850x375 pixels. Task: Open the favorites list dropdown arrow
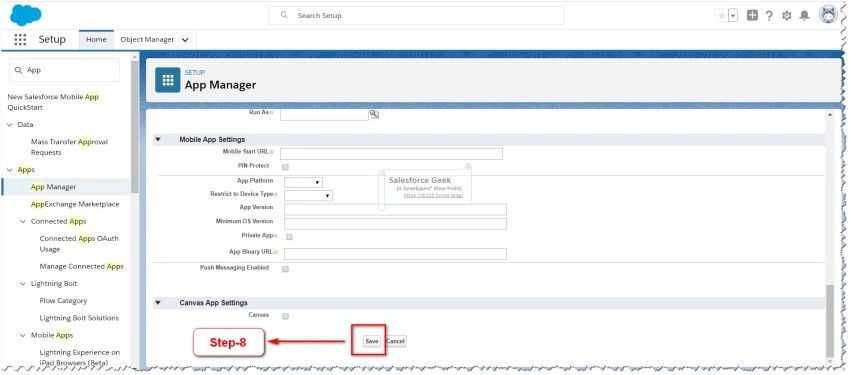733,16
